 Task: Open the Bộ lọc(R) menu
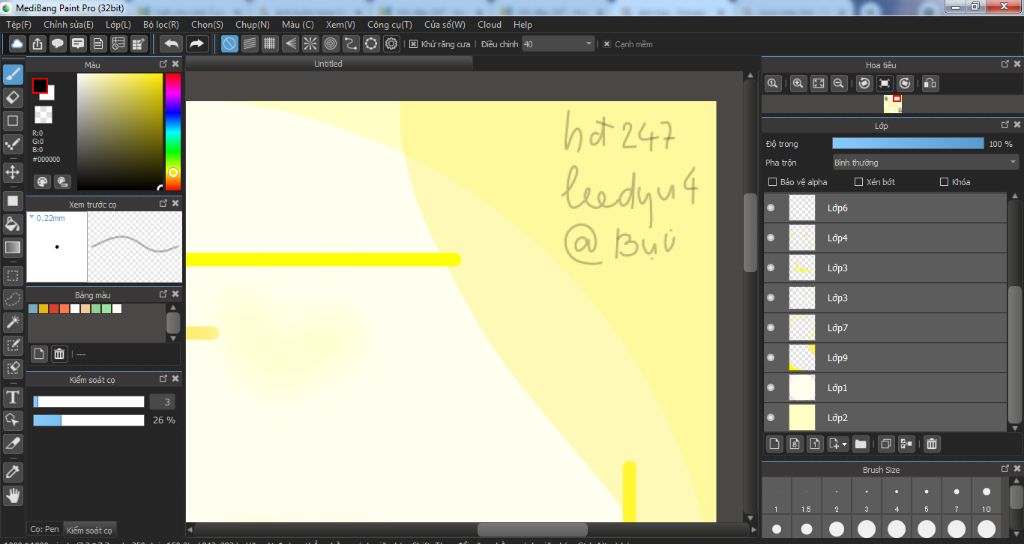161,25
